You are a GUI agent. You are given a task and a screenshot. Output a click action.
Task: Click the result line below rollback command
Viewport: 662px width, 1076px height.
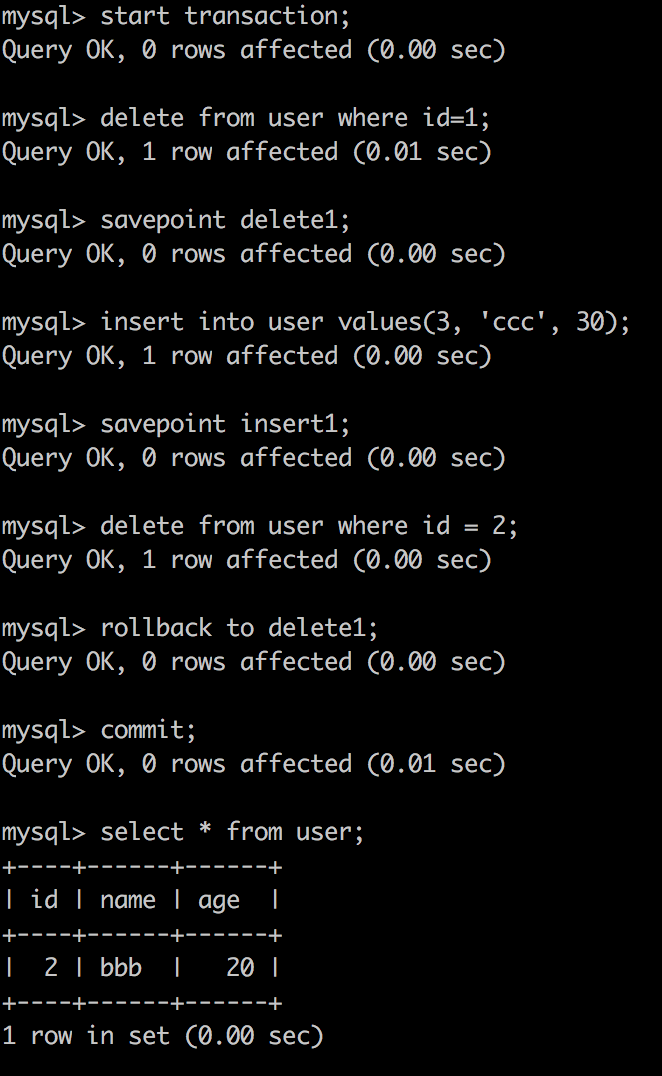click(x=254, y=662)
